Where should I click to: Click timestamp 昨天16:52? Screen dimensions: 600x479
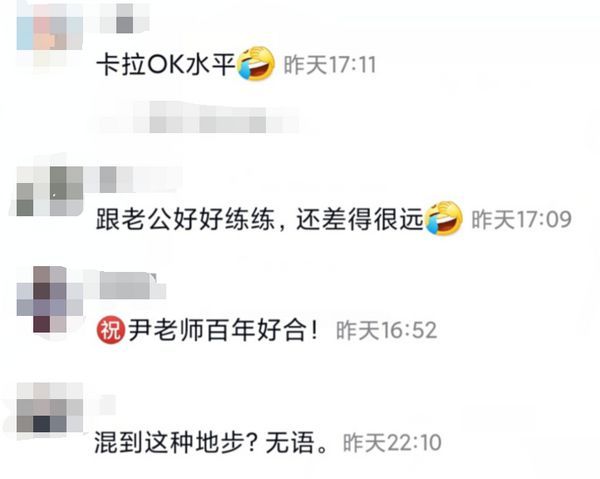click(386, 331)
